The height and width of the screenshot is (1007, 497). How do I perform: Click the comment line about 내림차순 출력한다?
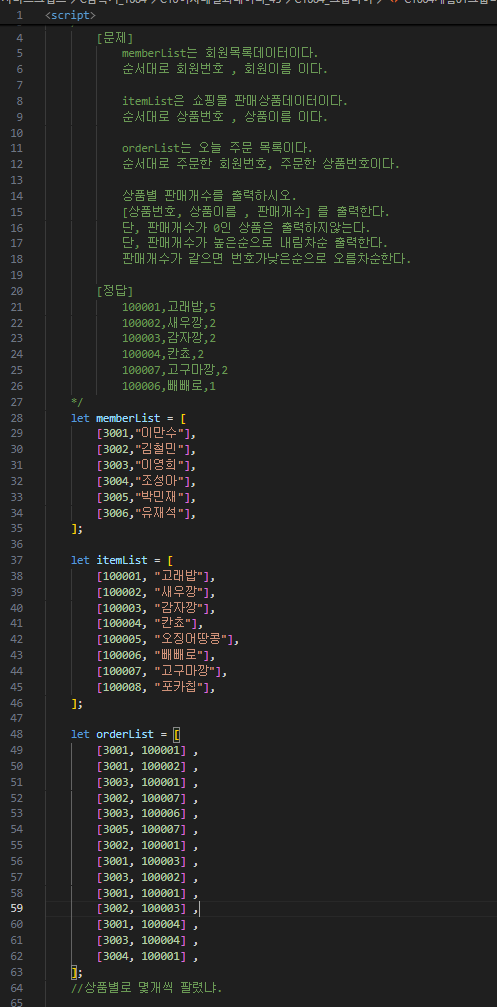point(254,243)
